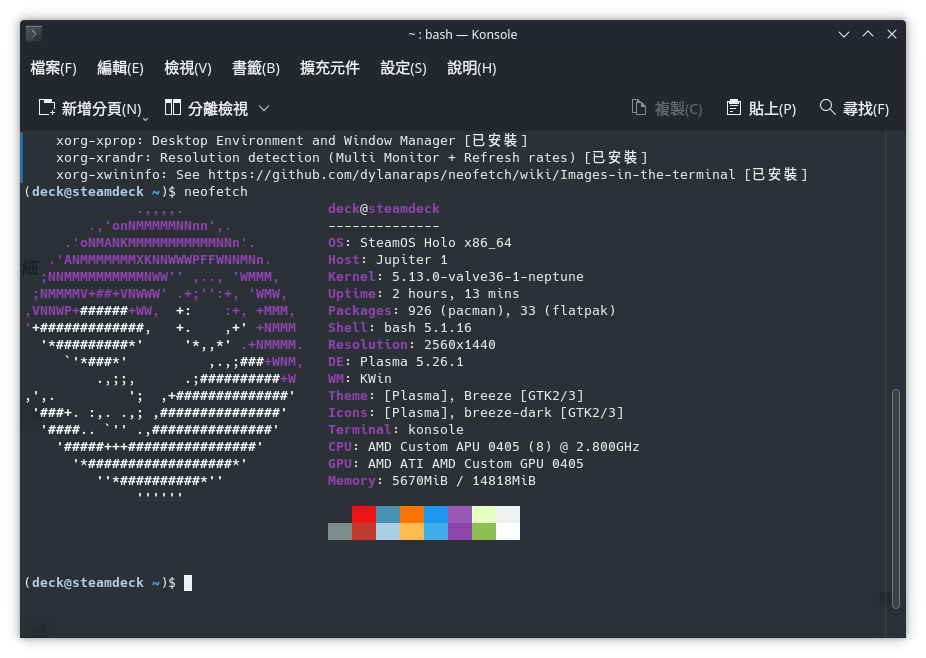Click the DE value 'Plasma 5.26.1'

(412, 361)
